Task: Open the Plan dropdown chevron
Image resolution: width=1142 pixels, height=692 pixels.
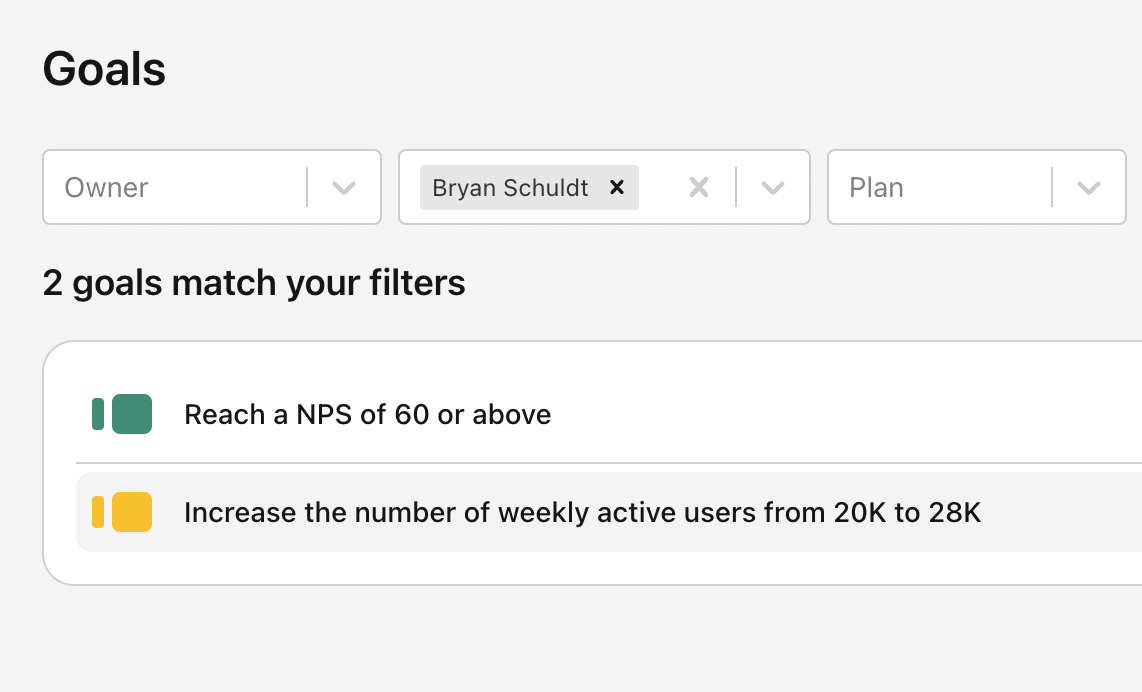Action: tap(1089, 187)
